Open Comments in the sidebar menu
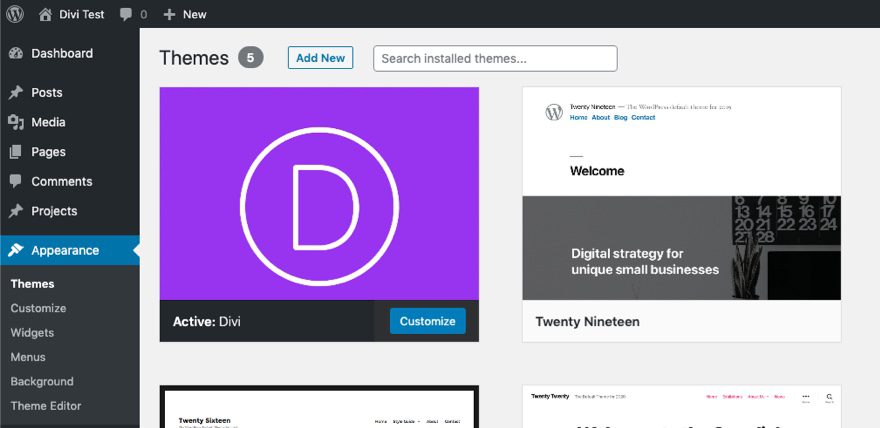This screenshot has height=428, width=880. click(x=61, y=181)
